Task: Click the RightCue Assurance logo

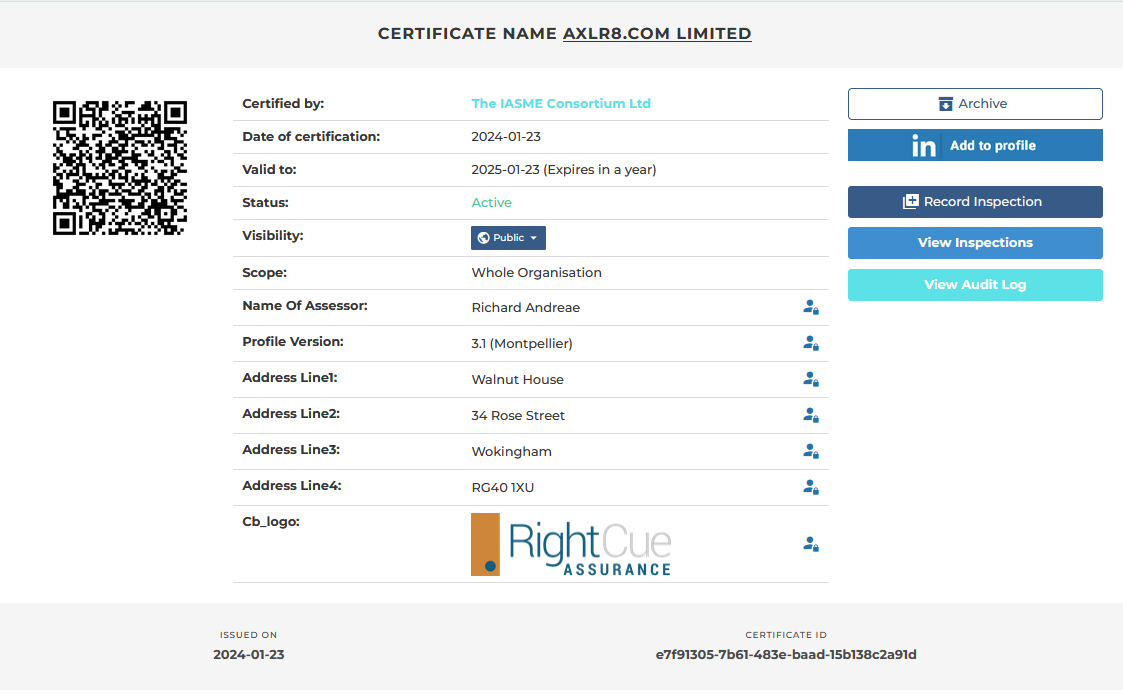Action: tap(571, 545)
